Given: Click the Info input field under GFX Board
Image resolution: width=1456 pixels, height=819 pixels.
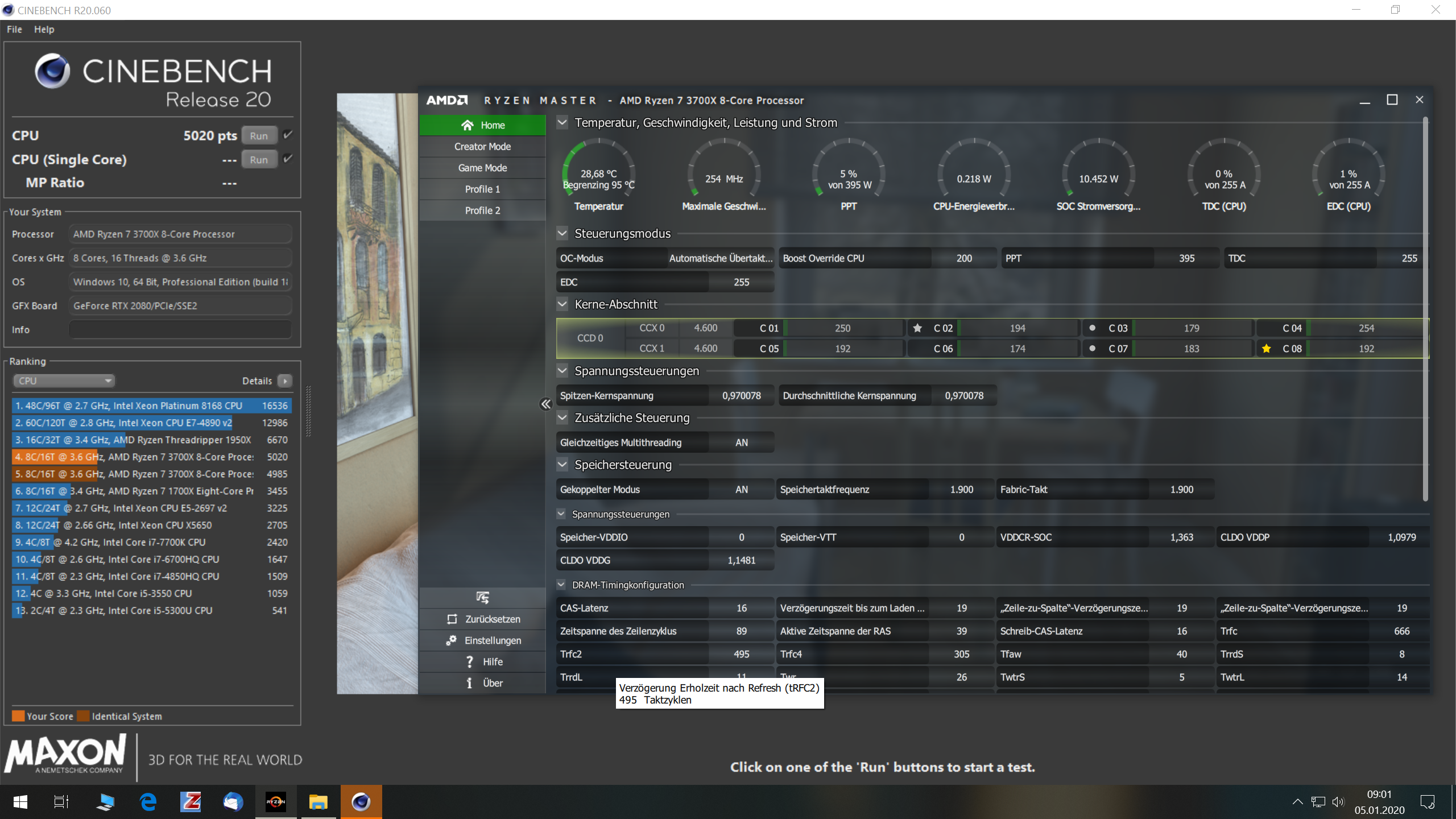Looking at the screenshot, I should 180,329.
